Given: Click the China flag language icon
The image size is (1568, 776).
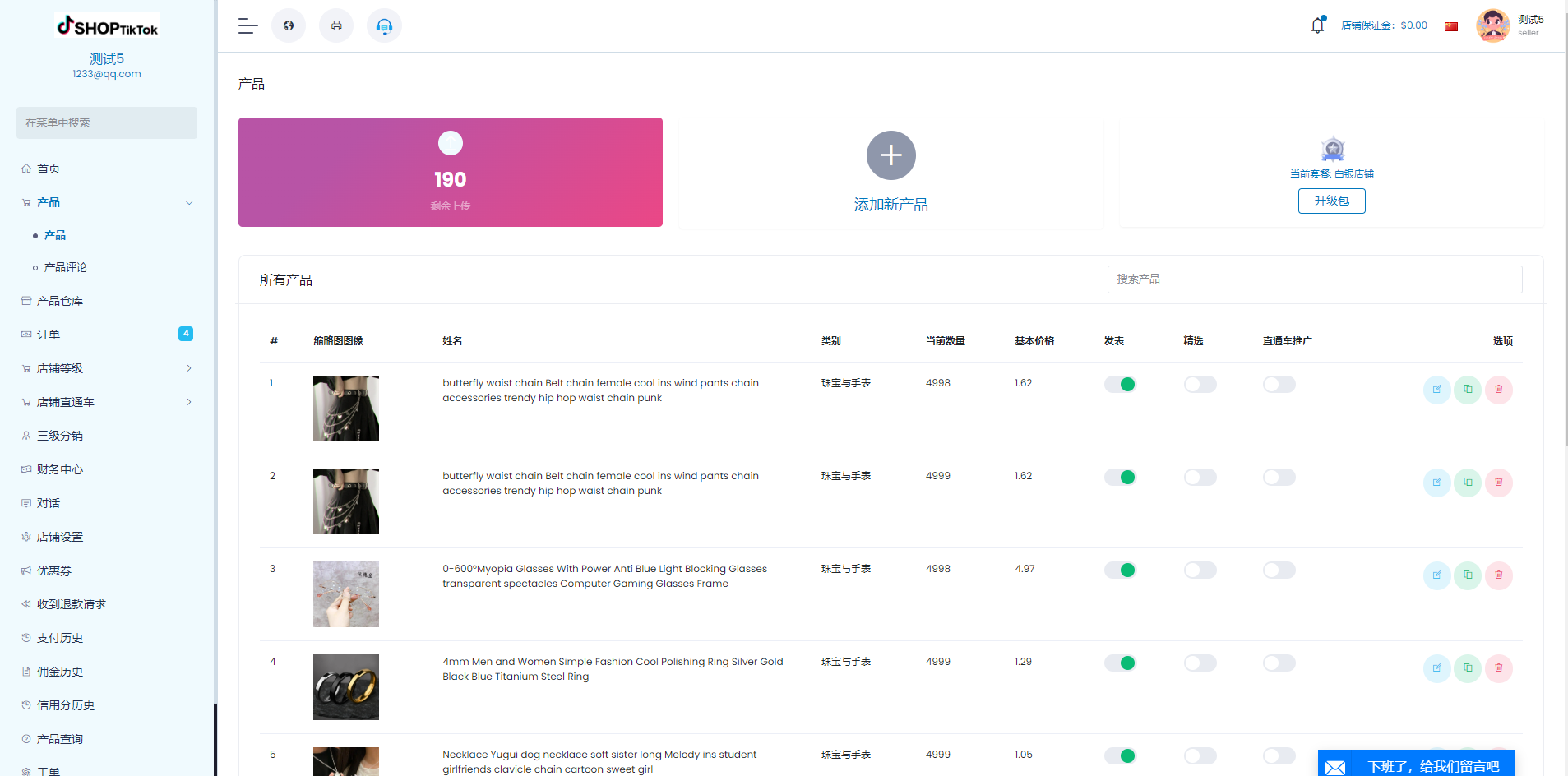Looking at the screenshot, I should pyautogui.click(x=1451, y=26).
